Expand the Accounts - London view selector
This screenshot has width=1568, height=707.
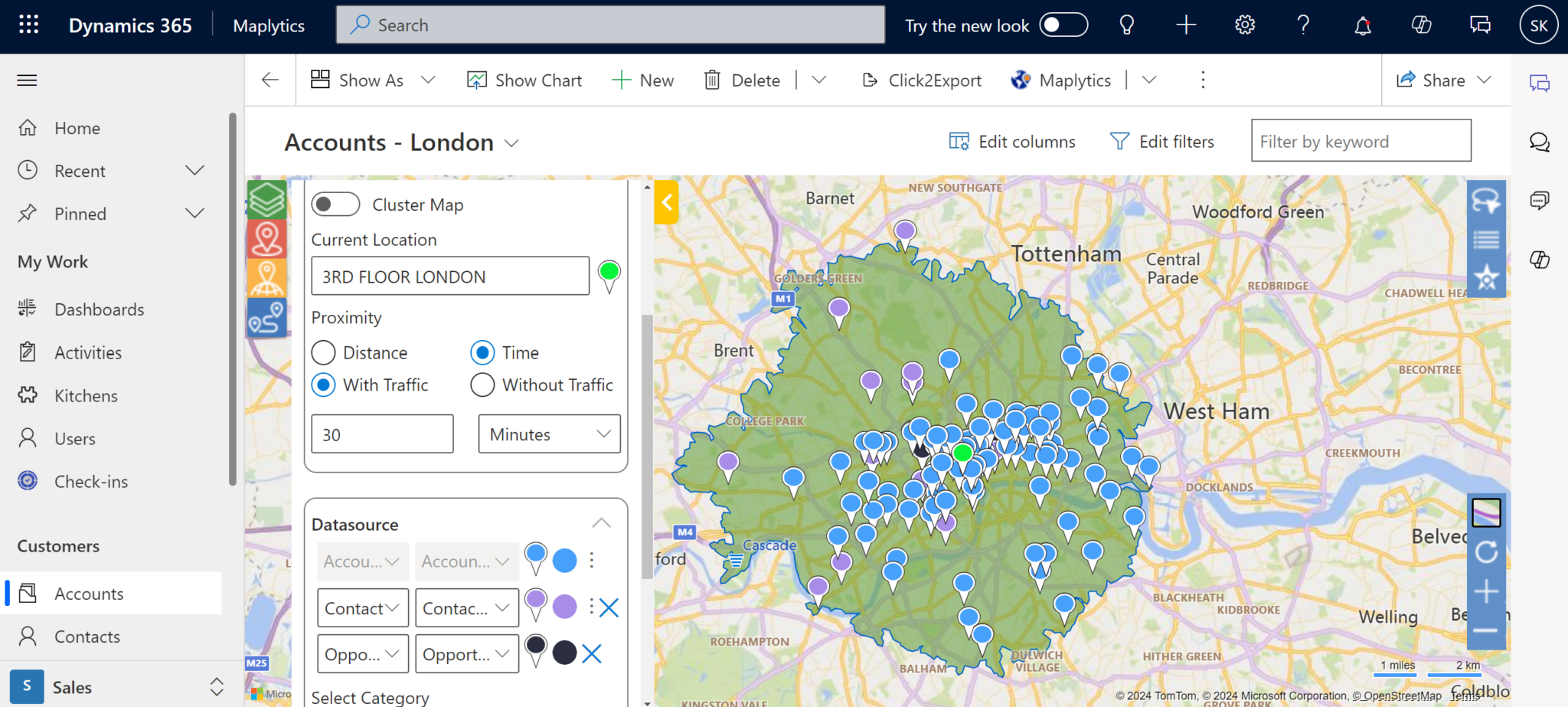coord(512,143)
